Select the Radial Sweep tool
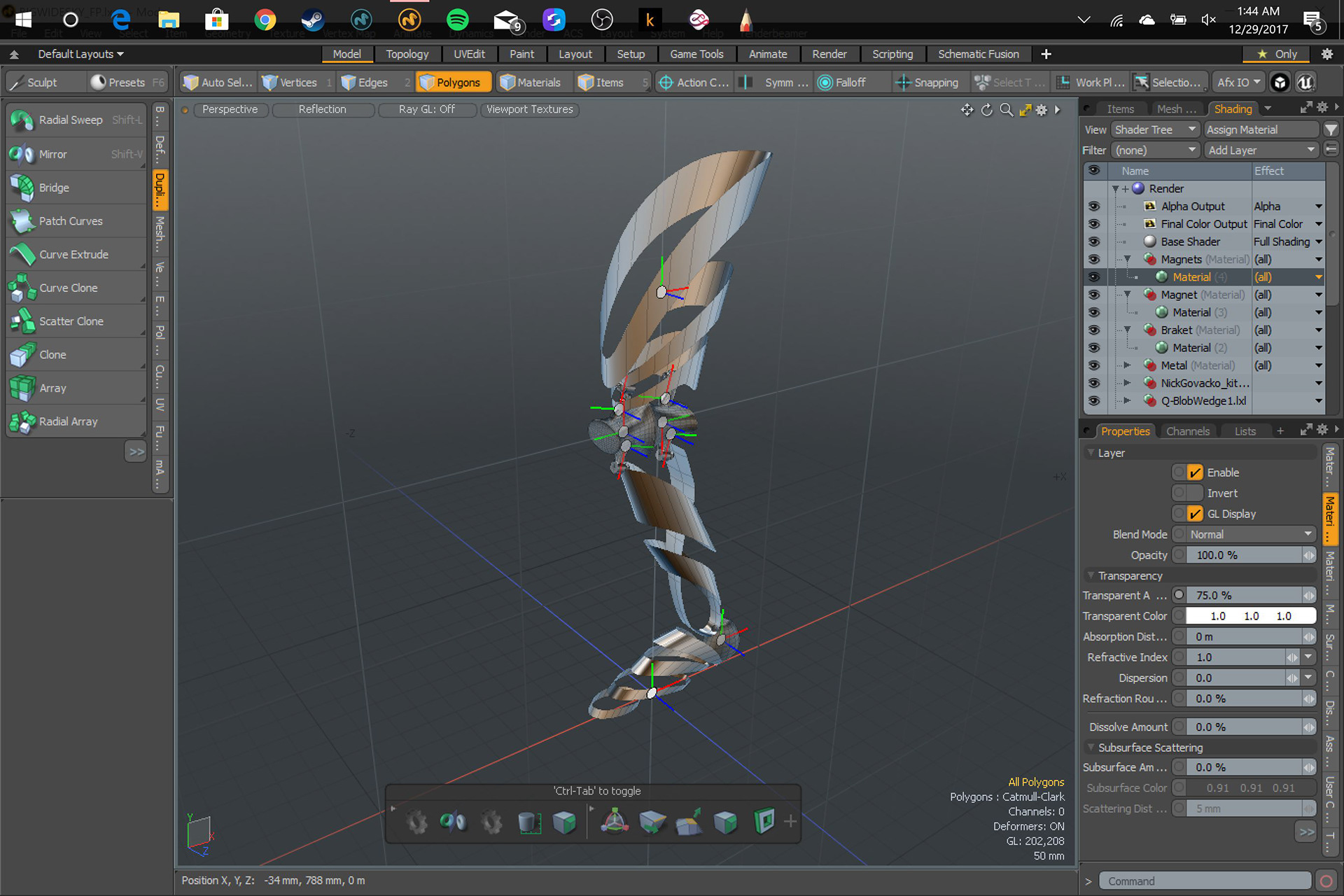Viewport: 1344px width, 896px height. [70, 120]
